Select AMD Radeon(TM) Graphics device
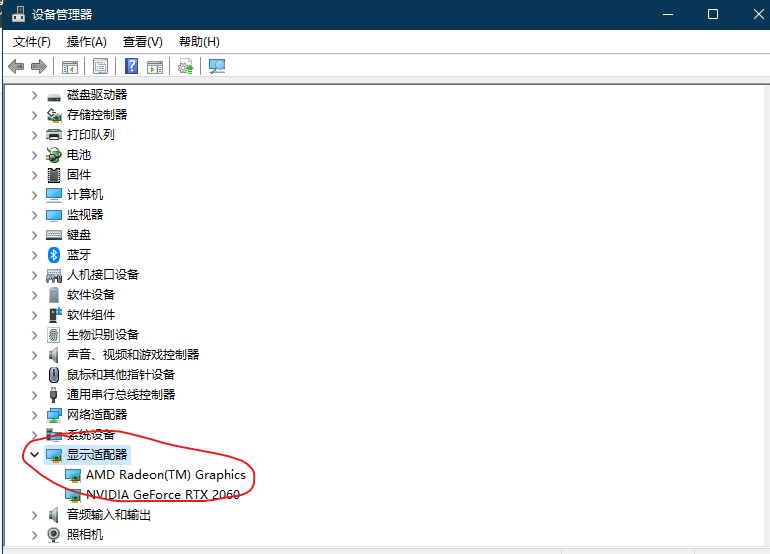Viewport: 770px width, 554px height. pyautogui.click(x=165, y=475)
